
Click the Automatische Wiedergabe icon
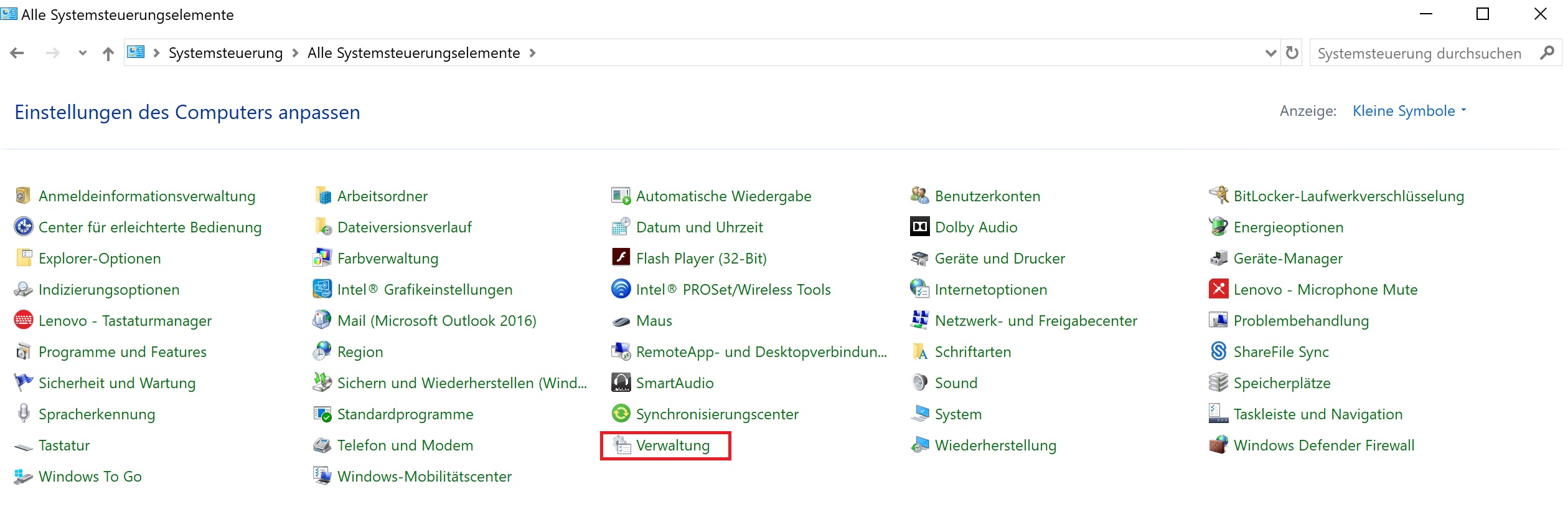click(x=621, y=196)
